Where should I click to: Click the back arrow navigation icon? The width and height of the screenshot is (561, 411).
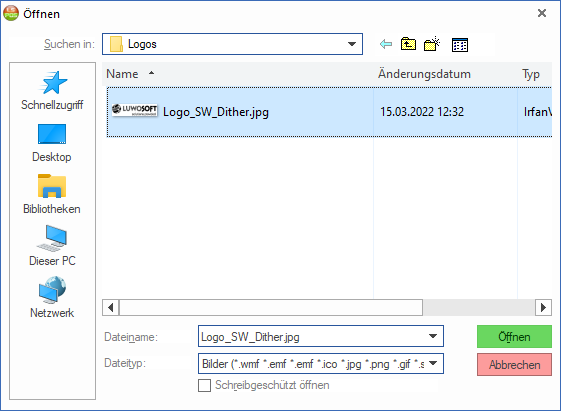point(386,44)
